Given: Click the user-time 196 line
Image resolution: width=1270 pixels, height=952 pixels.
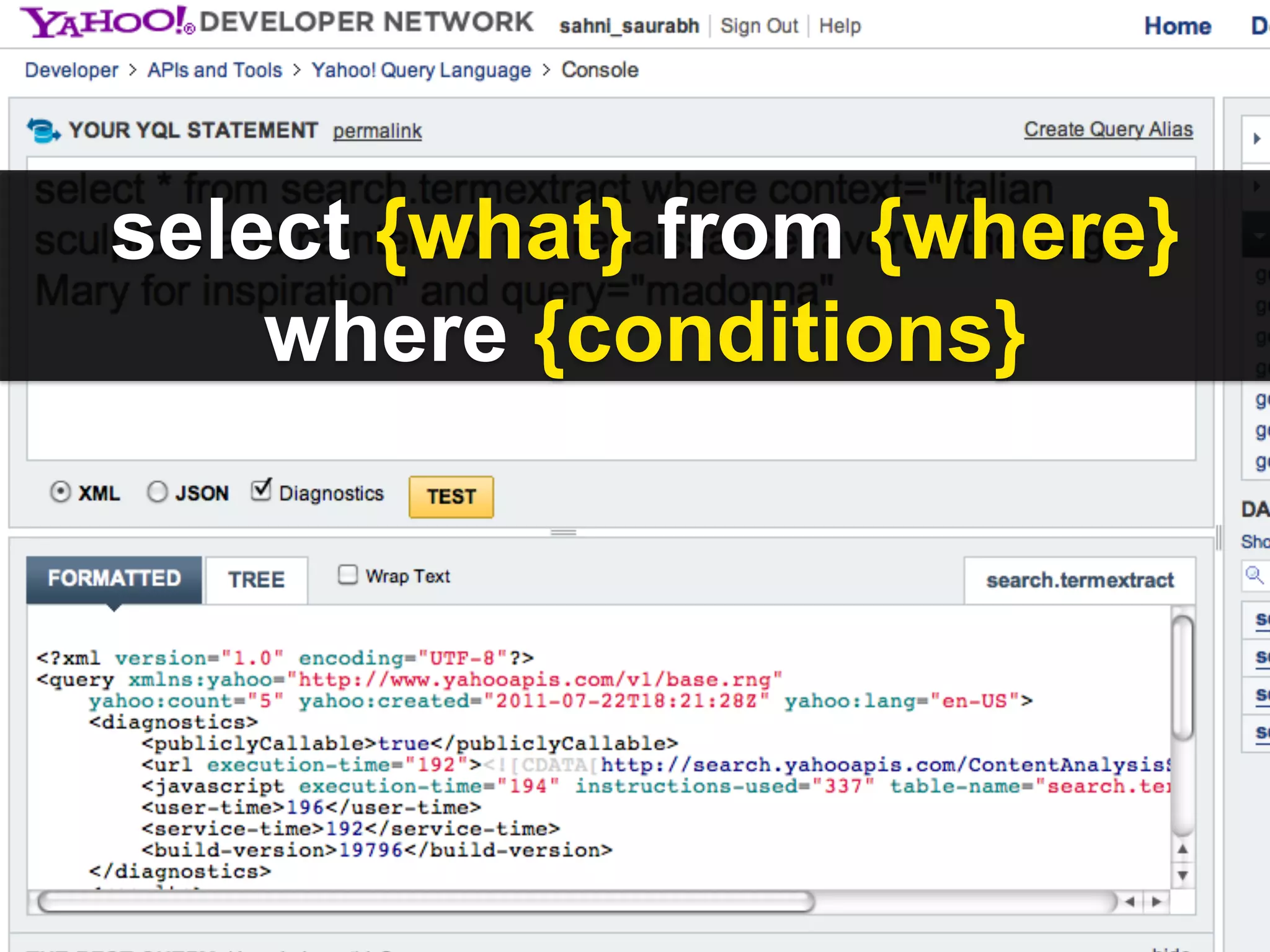Looking at the screenshot, I should click(311, 808).
